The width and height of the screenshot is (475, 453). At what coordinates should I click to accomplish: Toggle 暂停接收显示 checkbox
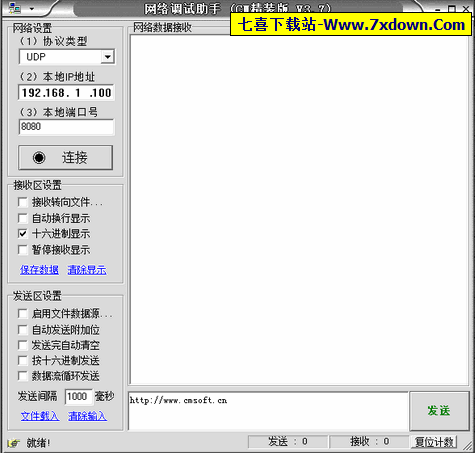pos(23,250)
